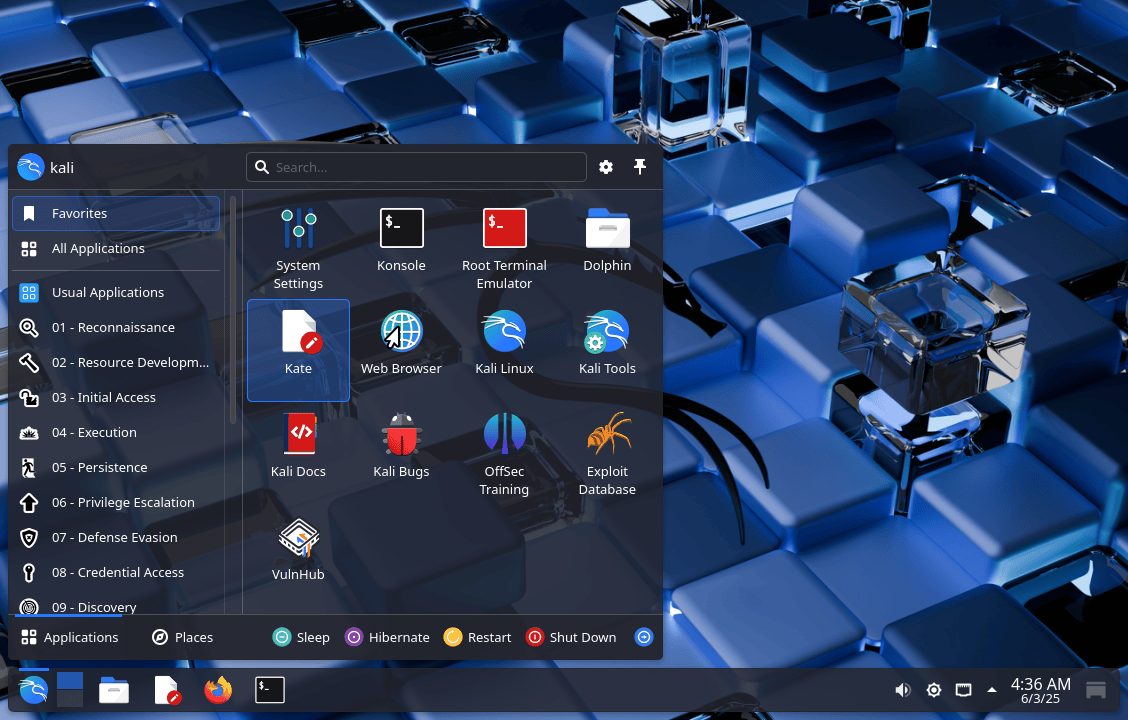Image resolution: width=1128 pixels, height=720 pixels.
Task: Launch Firefox from the taskbar
Action: pos(218,690)
